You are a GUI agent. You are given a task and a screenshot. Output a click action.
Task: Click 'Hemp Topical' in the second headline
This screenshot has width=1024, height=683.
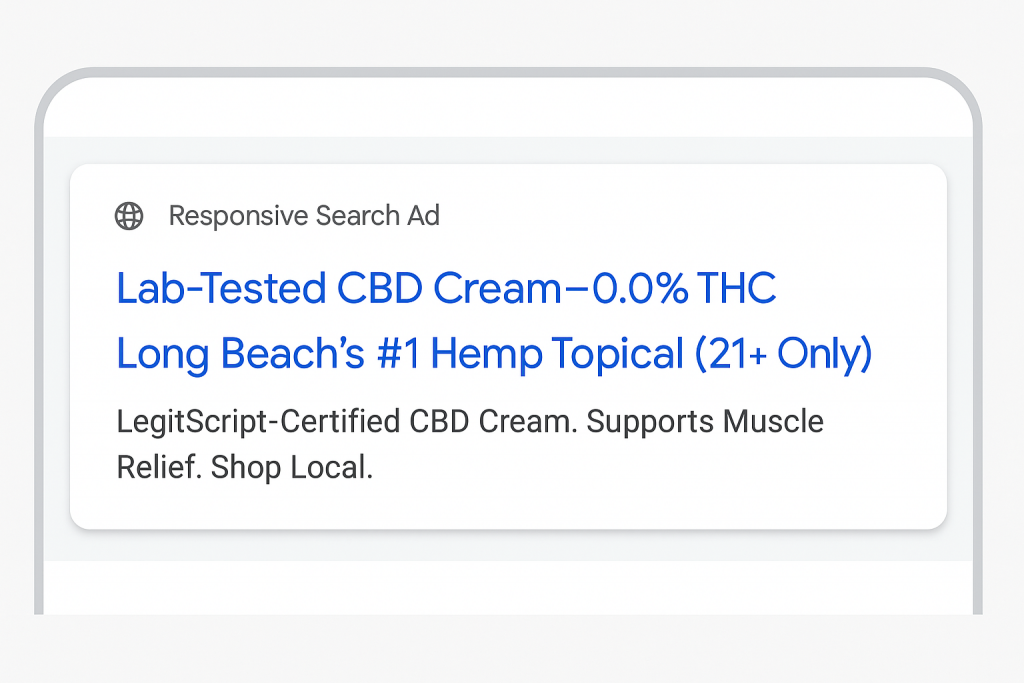click(557, 354)
